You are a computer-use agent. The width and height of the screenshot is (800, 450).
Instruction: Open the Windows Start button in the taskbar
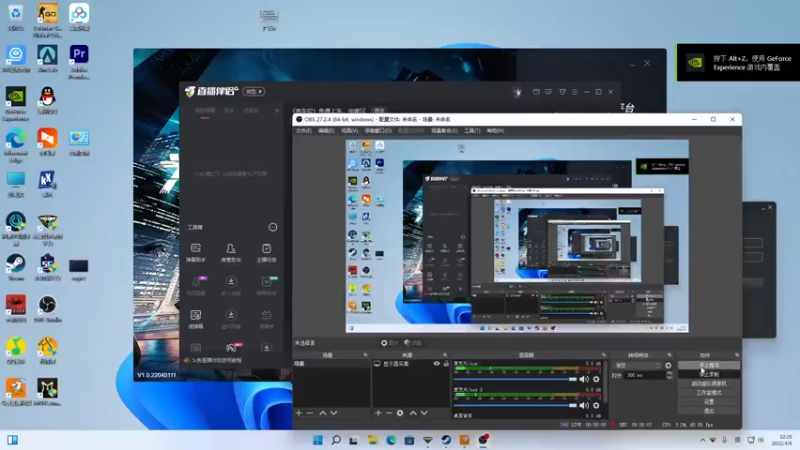317,440
